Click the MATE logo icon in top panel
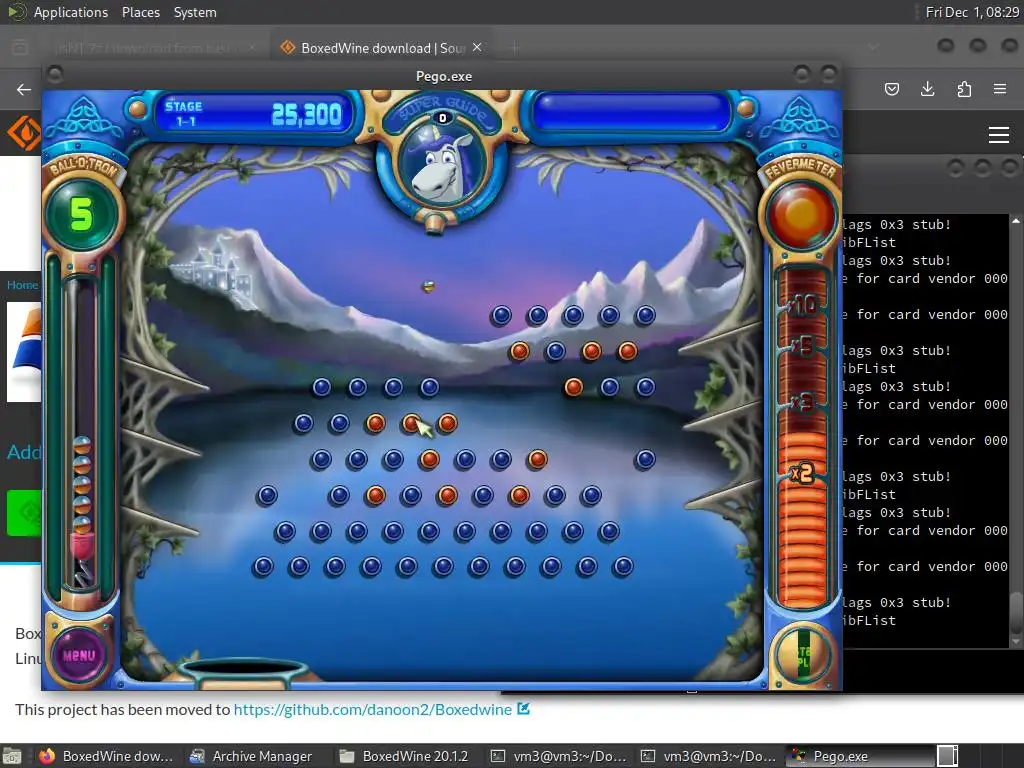Viewport: 1024px width, 768px height. tap(16, 12)
